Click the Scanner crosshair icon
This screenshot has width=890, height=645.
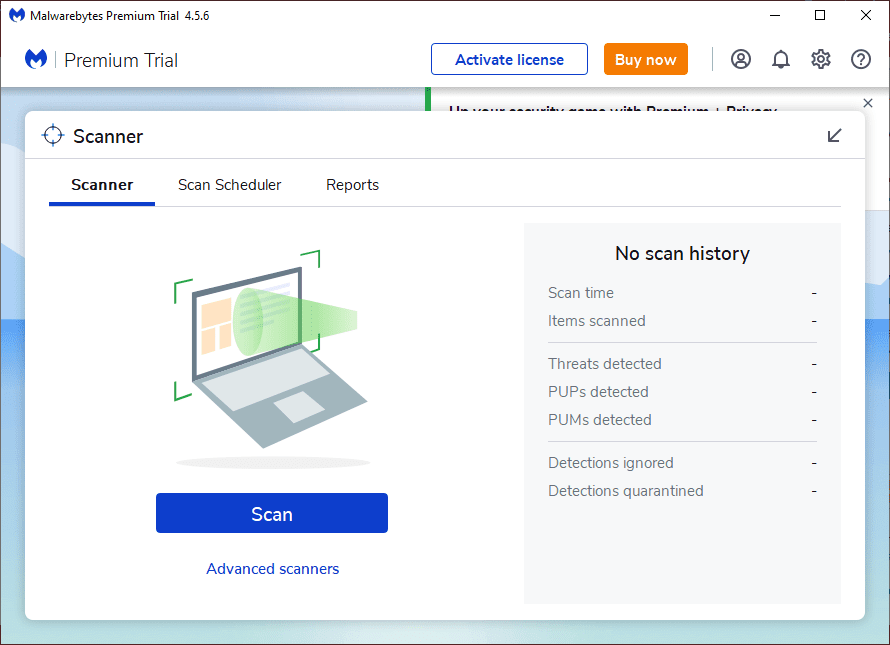point(53,135)
